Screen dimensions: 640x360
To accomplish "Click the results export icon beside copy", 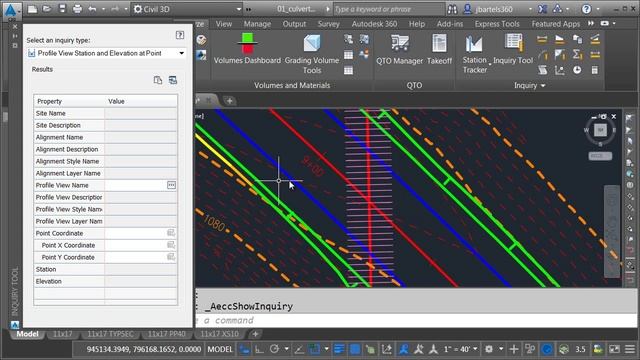I will tap(173, 80).
